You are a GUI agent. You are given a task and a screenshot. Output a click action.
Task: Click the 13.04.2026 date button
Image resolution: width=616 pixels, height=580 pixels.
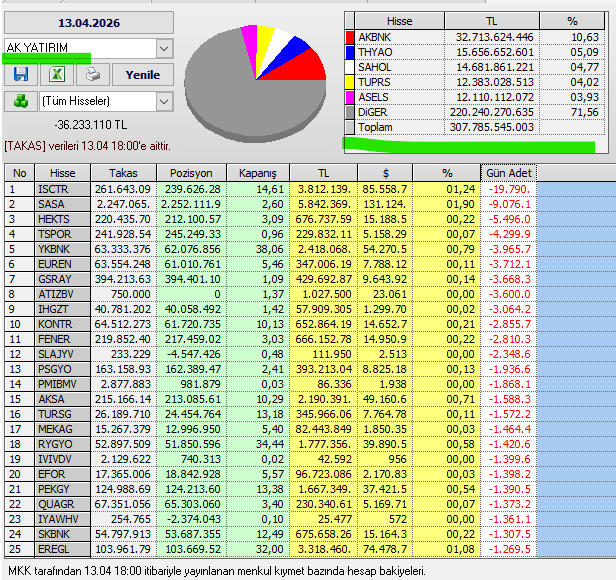coord(89,23)
